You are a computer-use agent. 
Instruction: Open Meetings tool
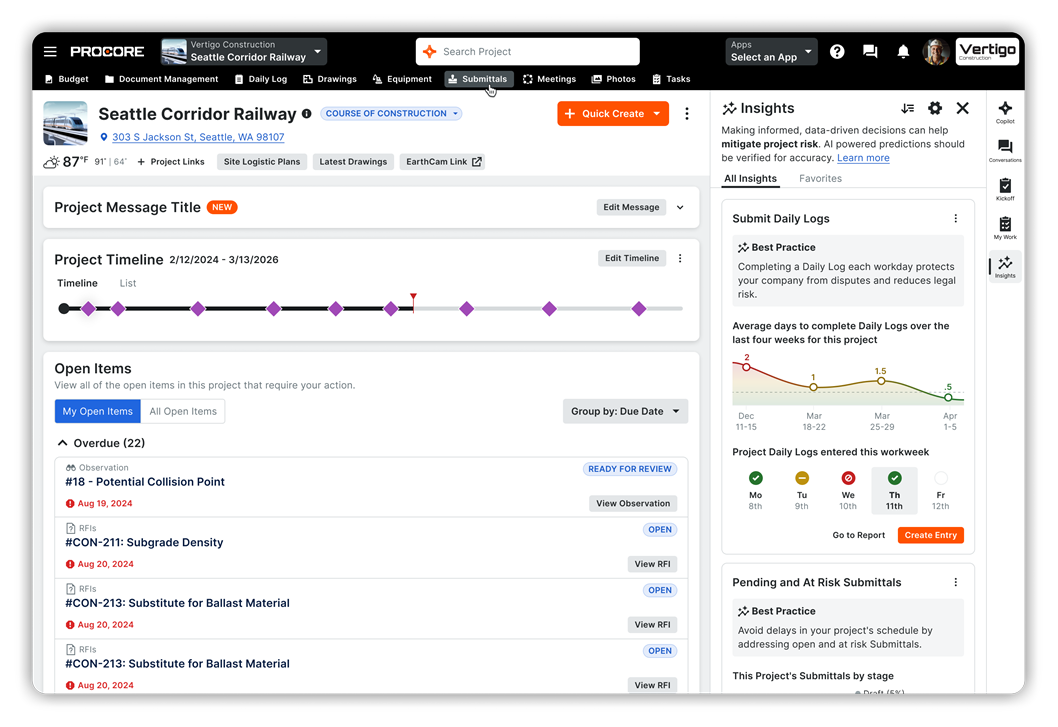549,79
